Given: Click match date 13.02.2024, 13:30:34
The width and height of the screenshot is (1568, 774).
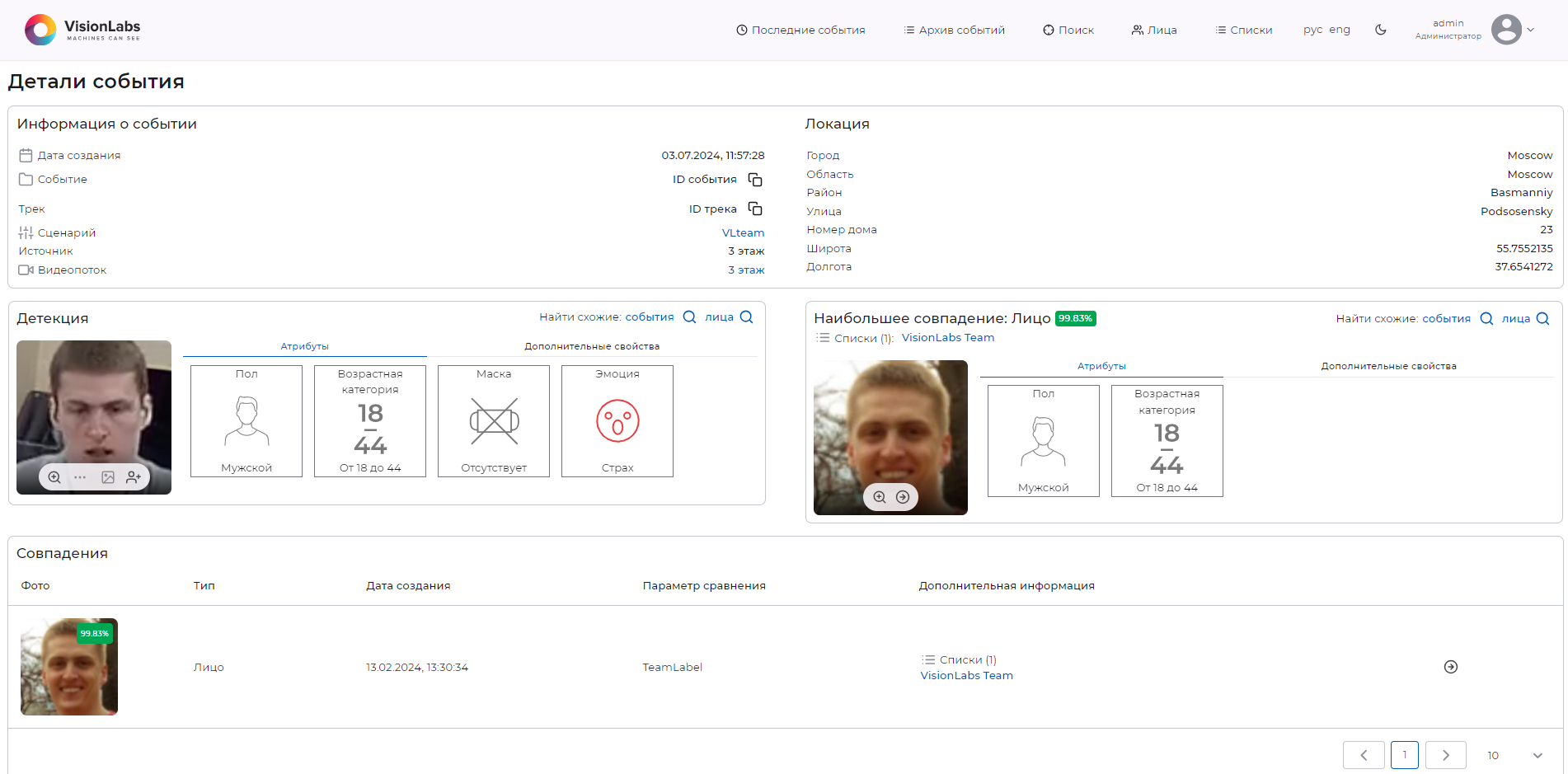Looking at the screenshot, I should point(417,668).
